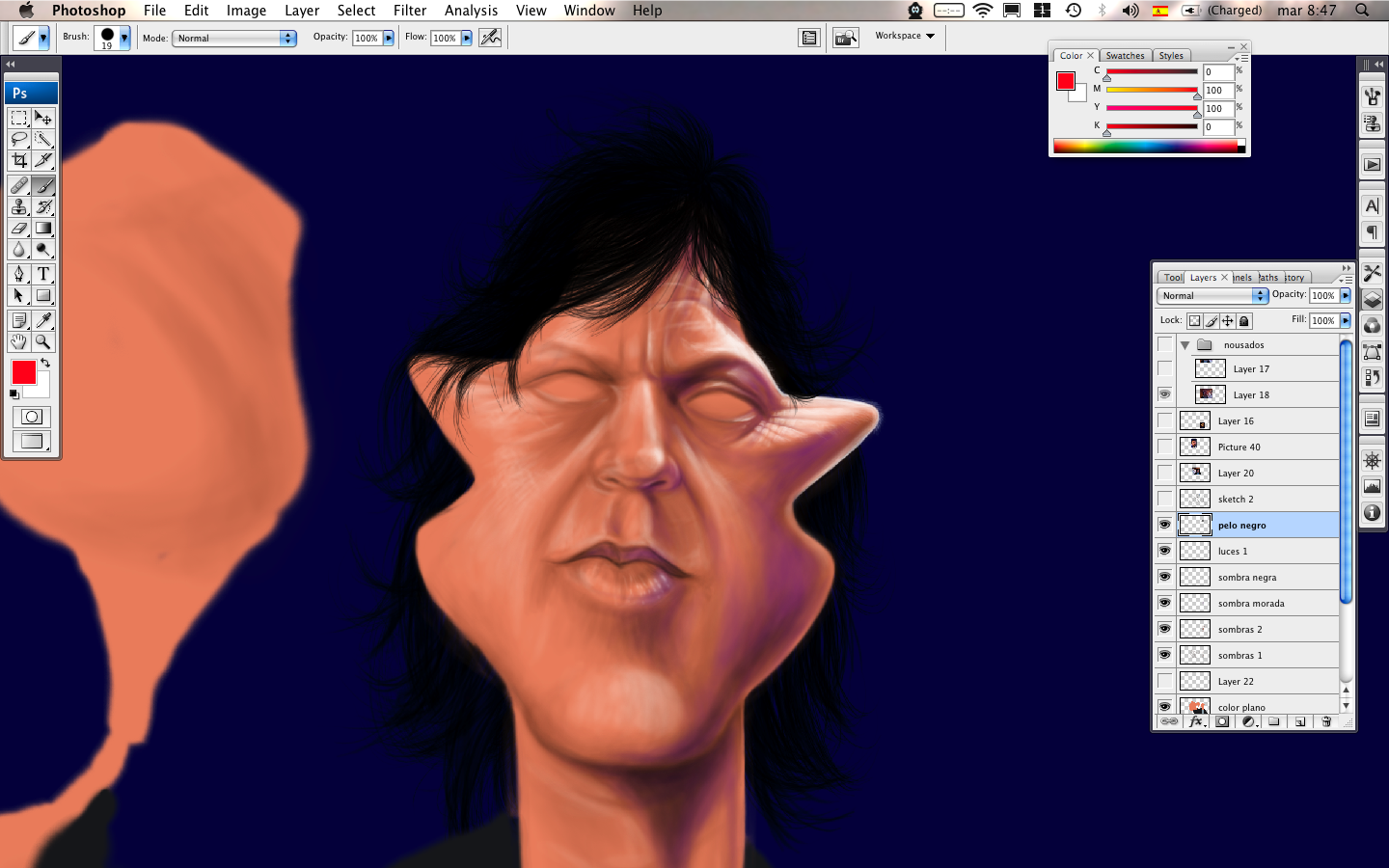The height and width of the screenshot is (868, 1389).
Task: Select the Magic Wand tool
Action: pos(43,139)
